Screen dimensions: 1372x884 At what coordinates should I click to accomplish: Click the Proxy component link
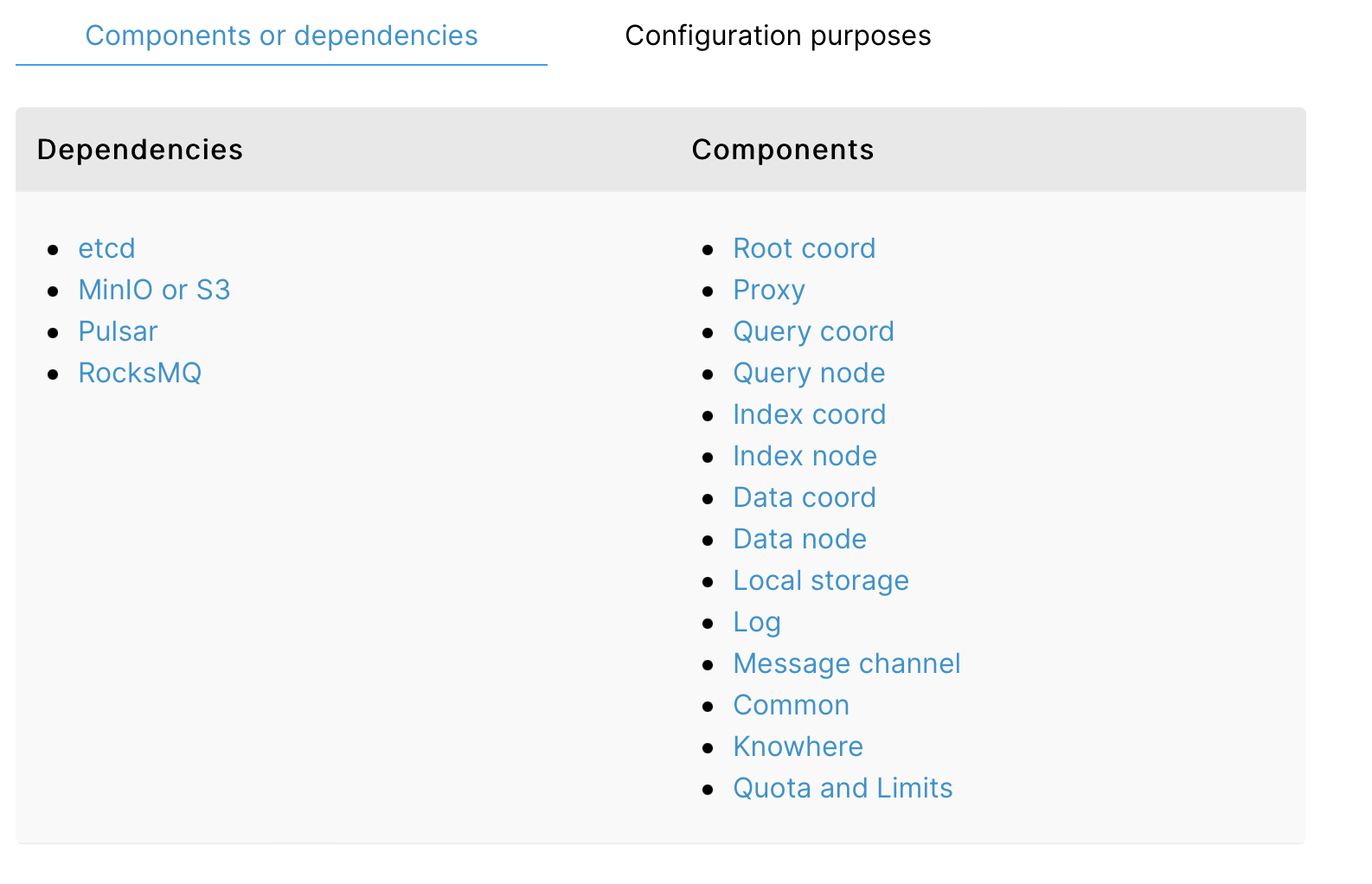[768, 290]
